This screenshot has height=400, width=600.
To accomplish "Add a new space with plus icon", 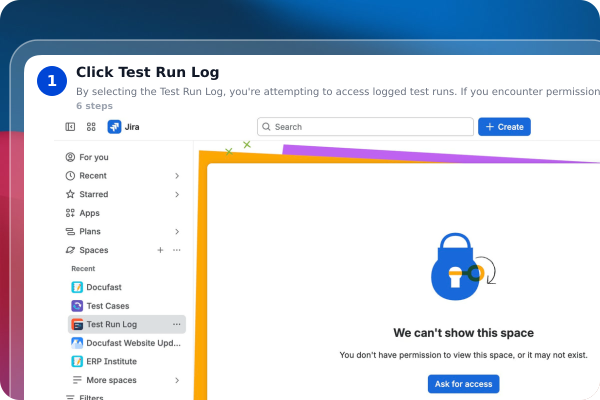I will 160,250.
